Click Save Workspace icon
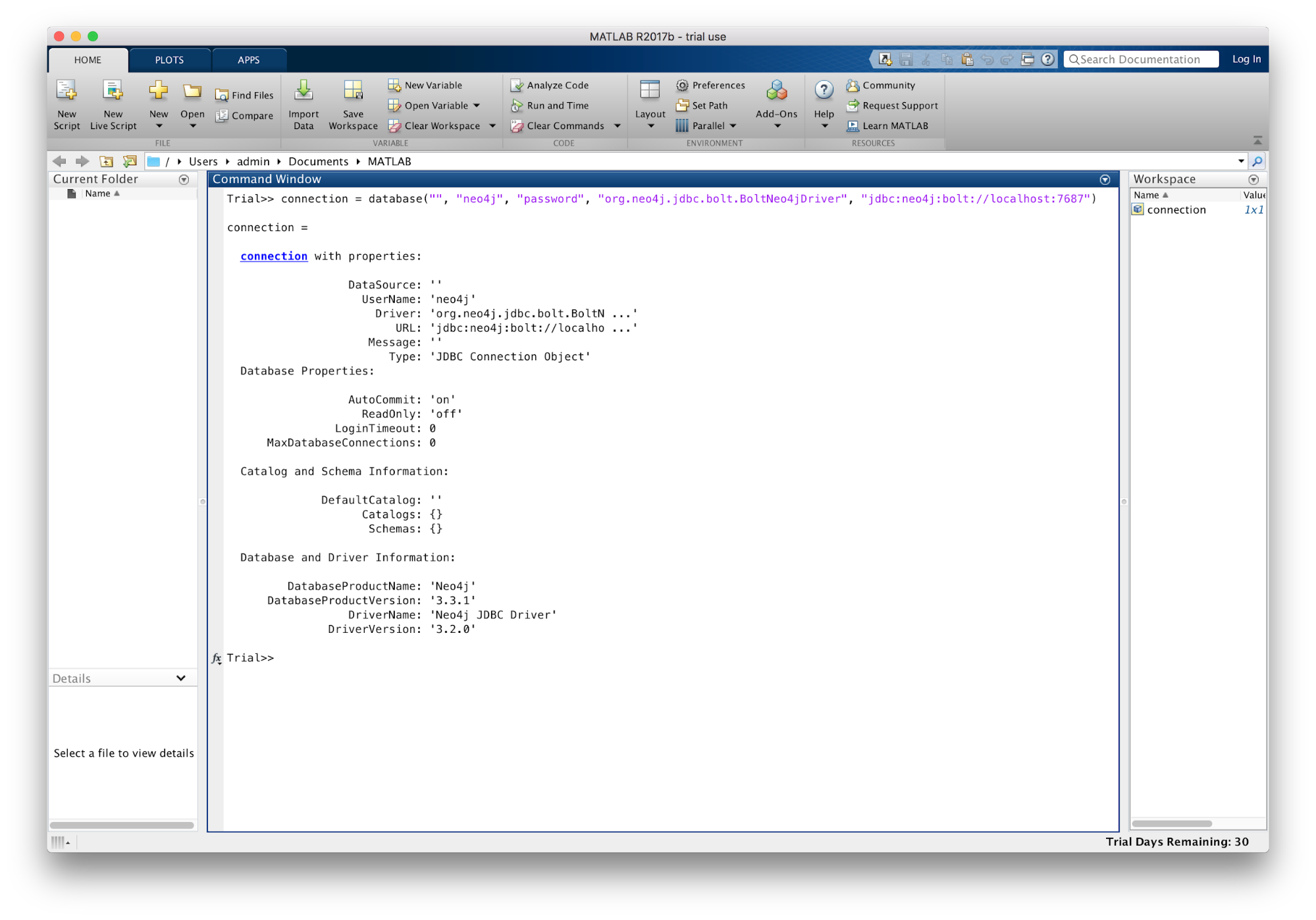 [353, 91]
